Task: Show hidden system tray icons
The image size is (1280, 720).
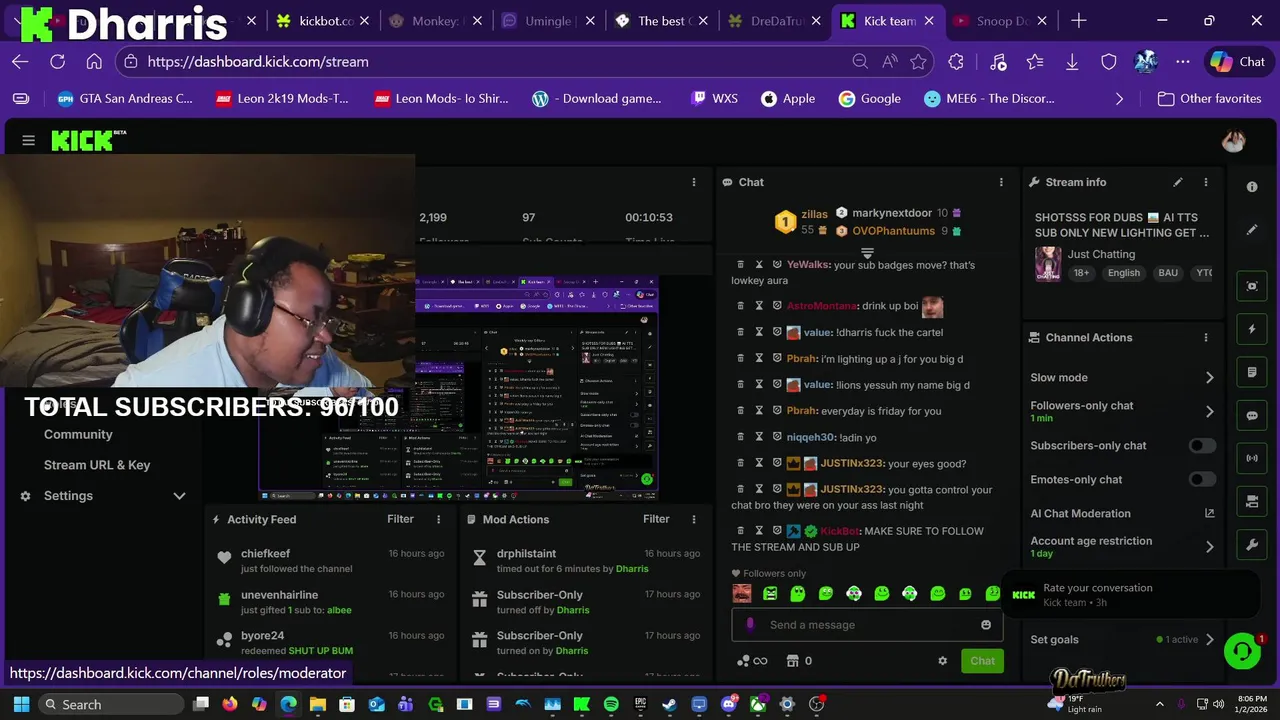Action: coord(1160,704)
